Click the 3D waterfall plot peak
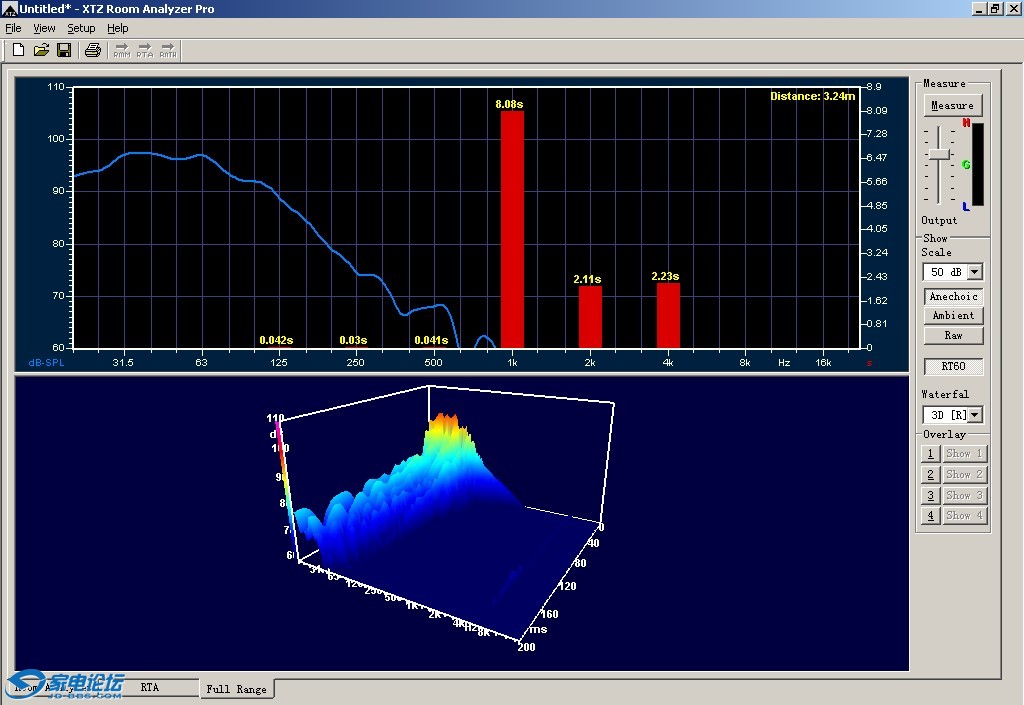 pyautogui.click(x=447, y=421)
